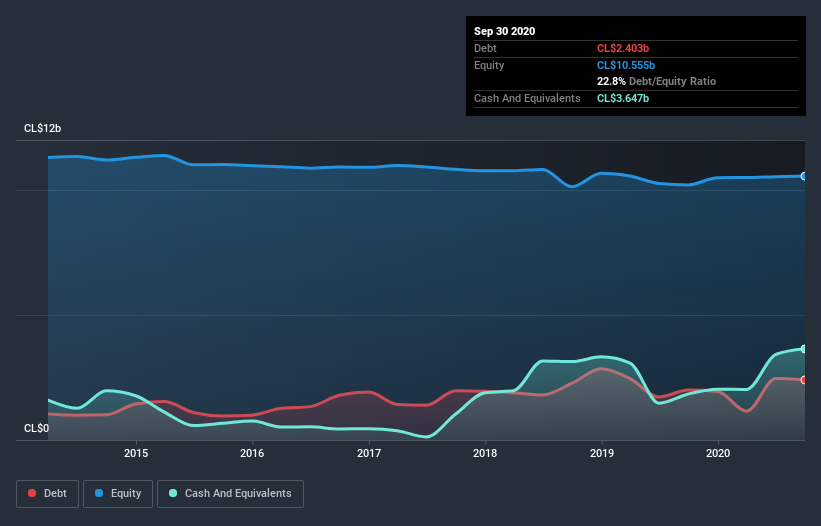The width and height of the screenshot is (821, 526).
Task: Click the CL$3.647b cash value
Action: coord(623,98)
